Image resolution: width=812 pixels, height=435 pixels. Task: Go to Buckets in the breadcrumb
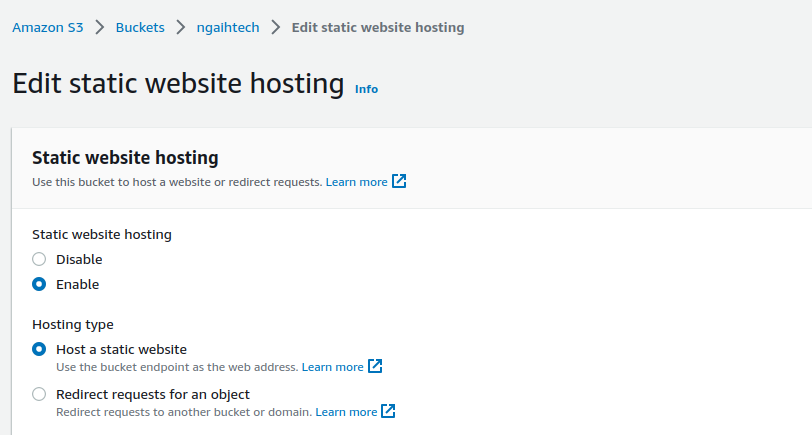pyautogui.click(x=140, y=27)
